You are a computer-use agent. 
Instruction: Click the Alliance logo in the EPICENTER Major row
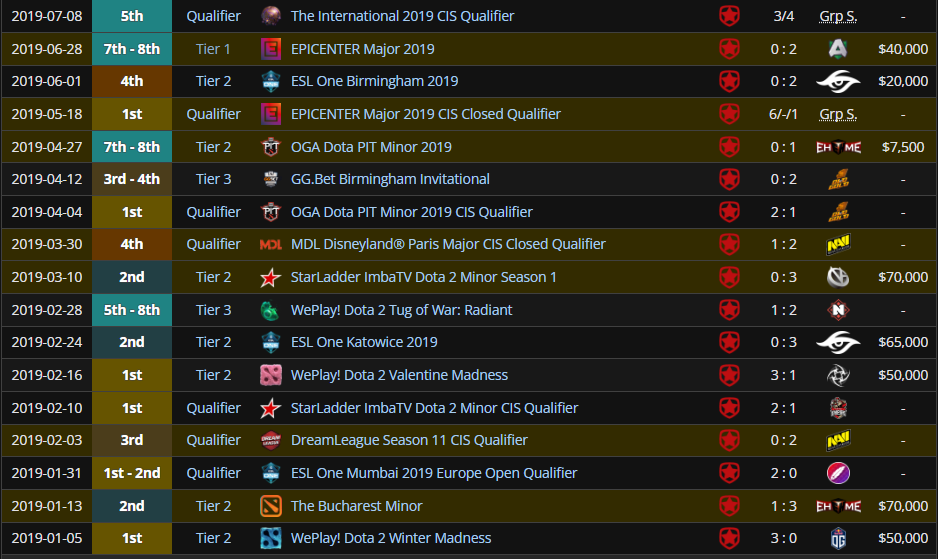pyautogui.click(x=837, y=49)
